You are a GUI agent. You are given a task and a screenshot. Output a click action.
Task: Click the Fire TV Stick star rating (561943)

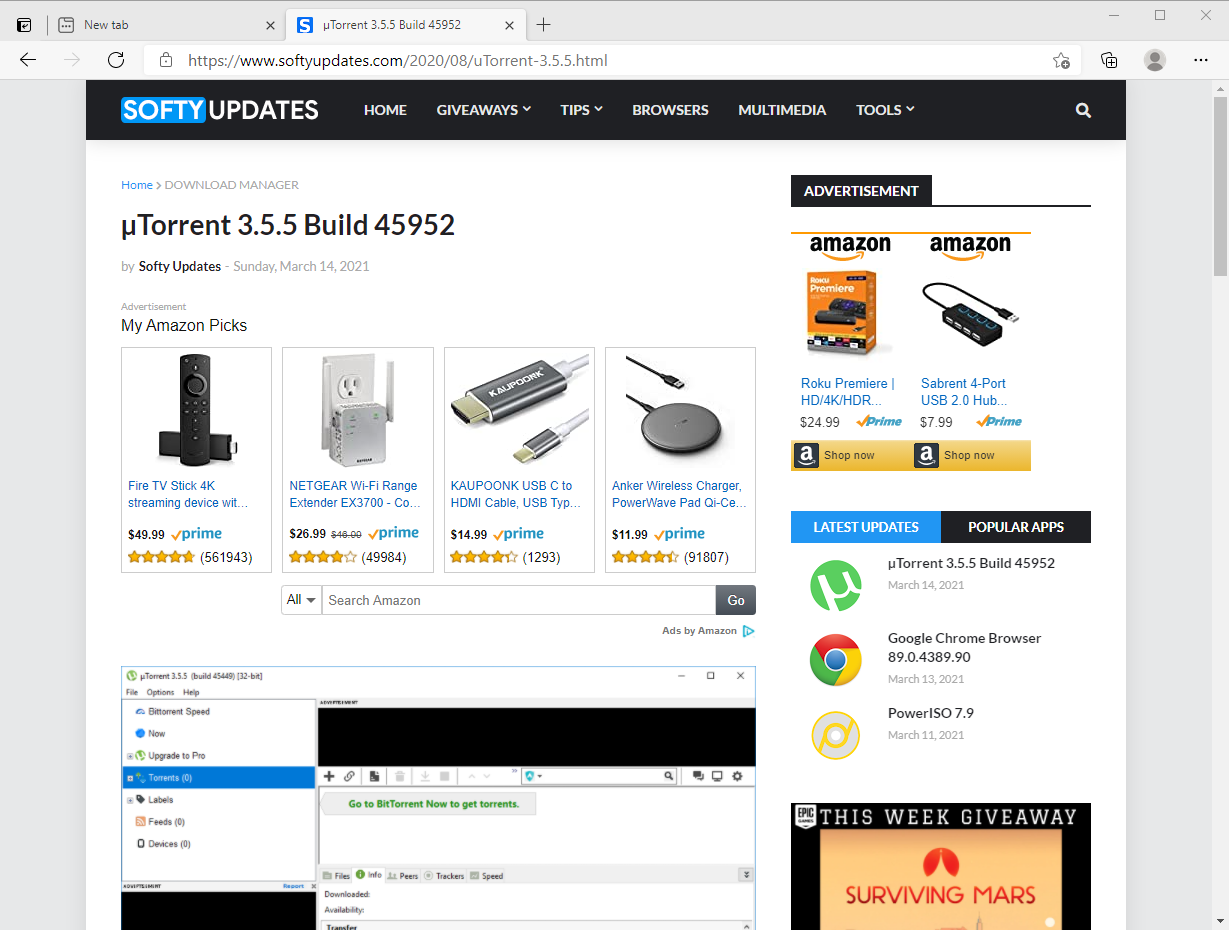tap(161, 557)
